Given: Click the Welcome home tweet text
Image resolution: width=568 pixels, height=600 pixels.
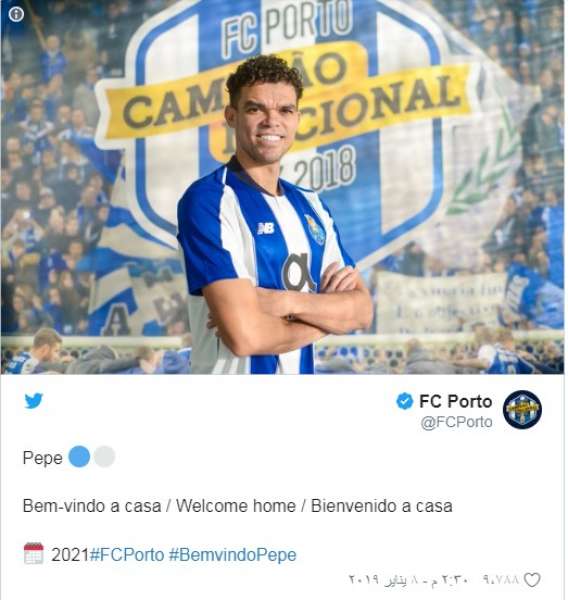Looking at the screenshot, I should click(237, 506).
